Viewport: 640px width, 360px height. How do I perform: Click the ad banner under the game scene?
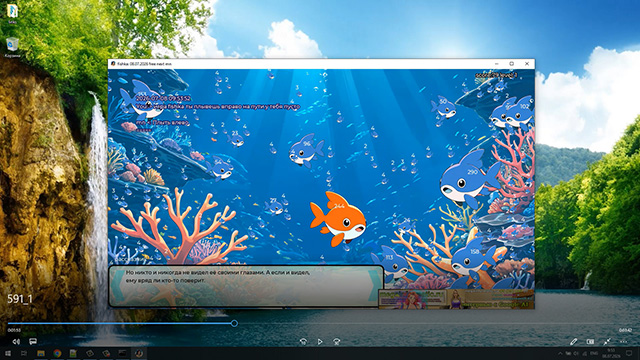[456, 299]
